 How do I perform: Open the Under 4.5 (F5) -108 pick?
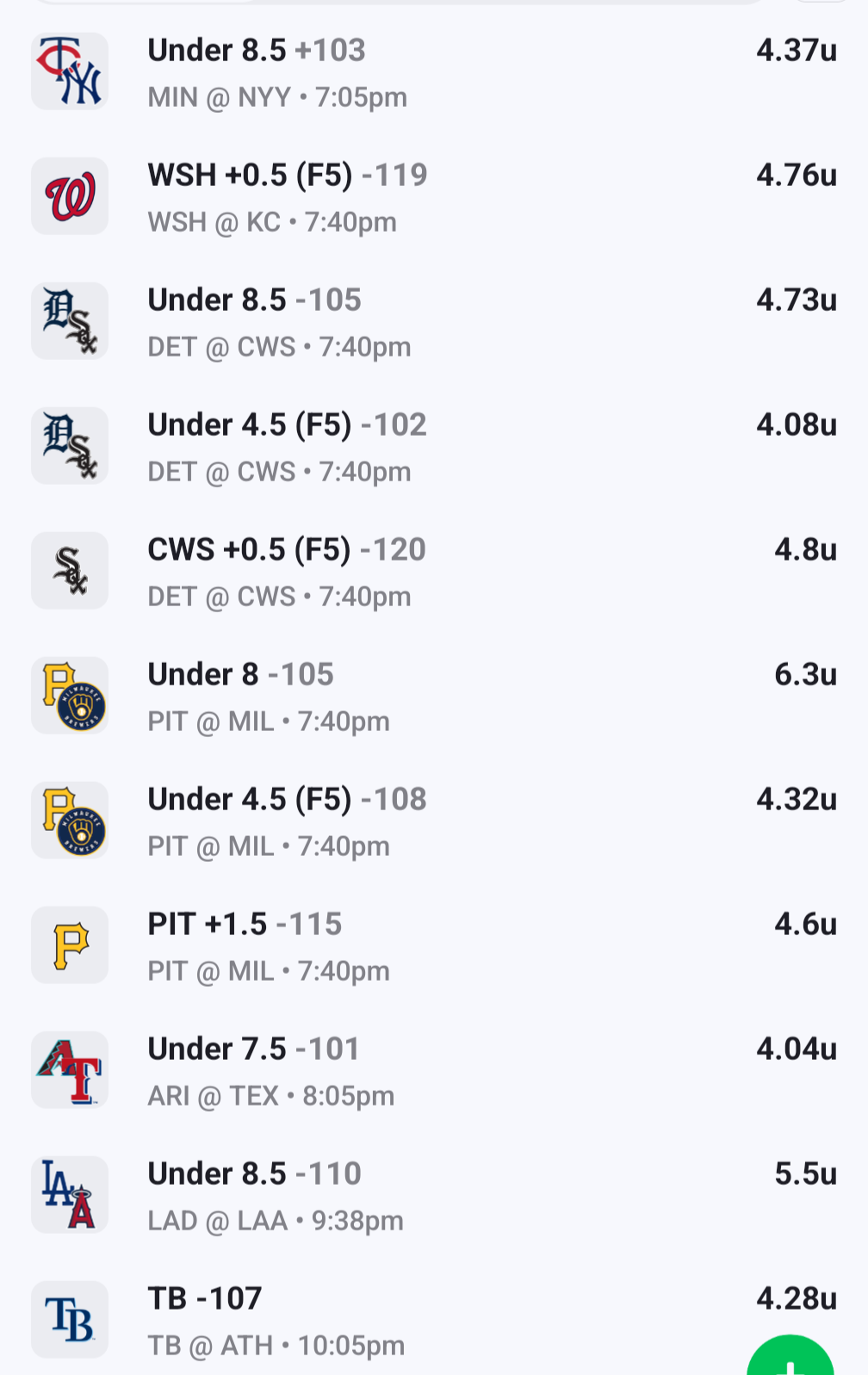point(288,800)
